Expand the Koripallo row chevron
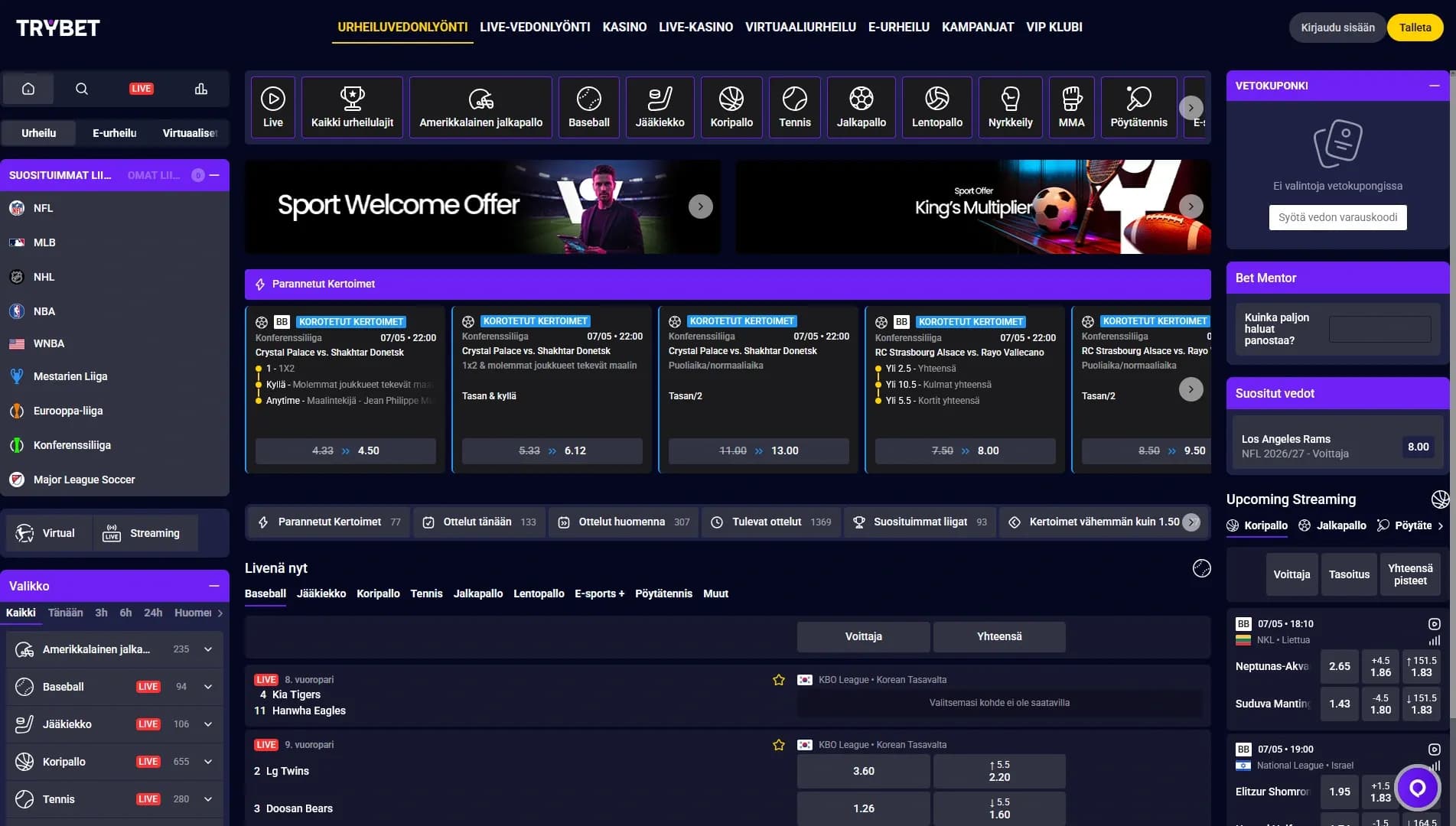 click(208, 762)
